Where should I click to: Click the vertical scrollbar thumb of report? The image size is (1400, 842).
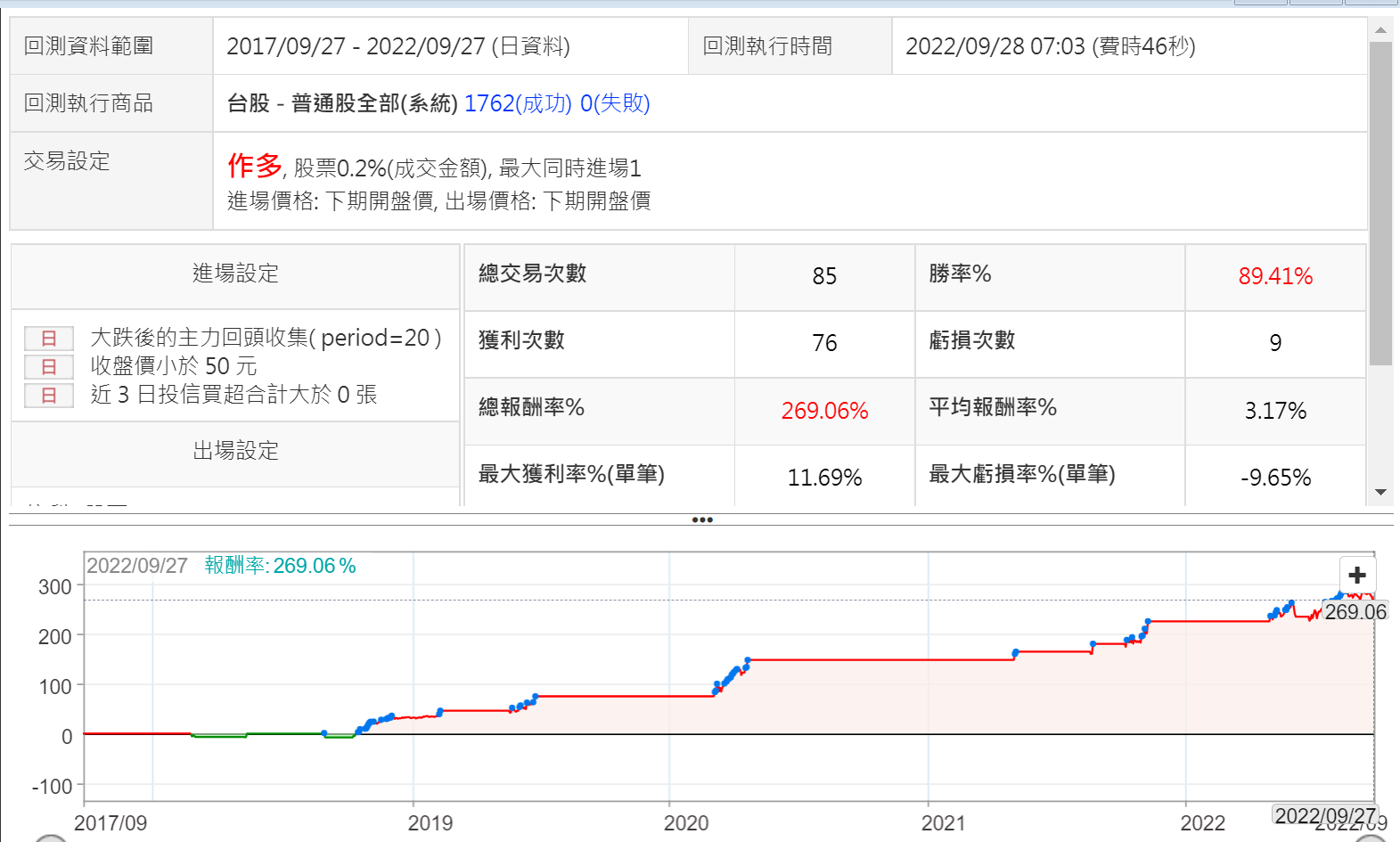(x=1380, y=203)
